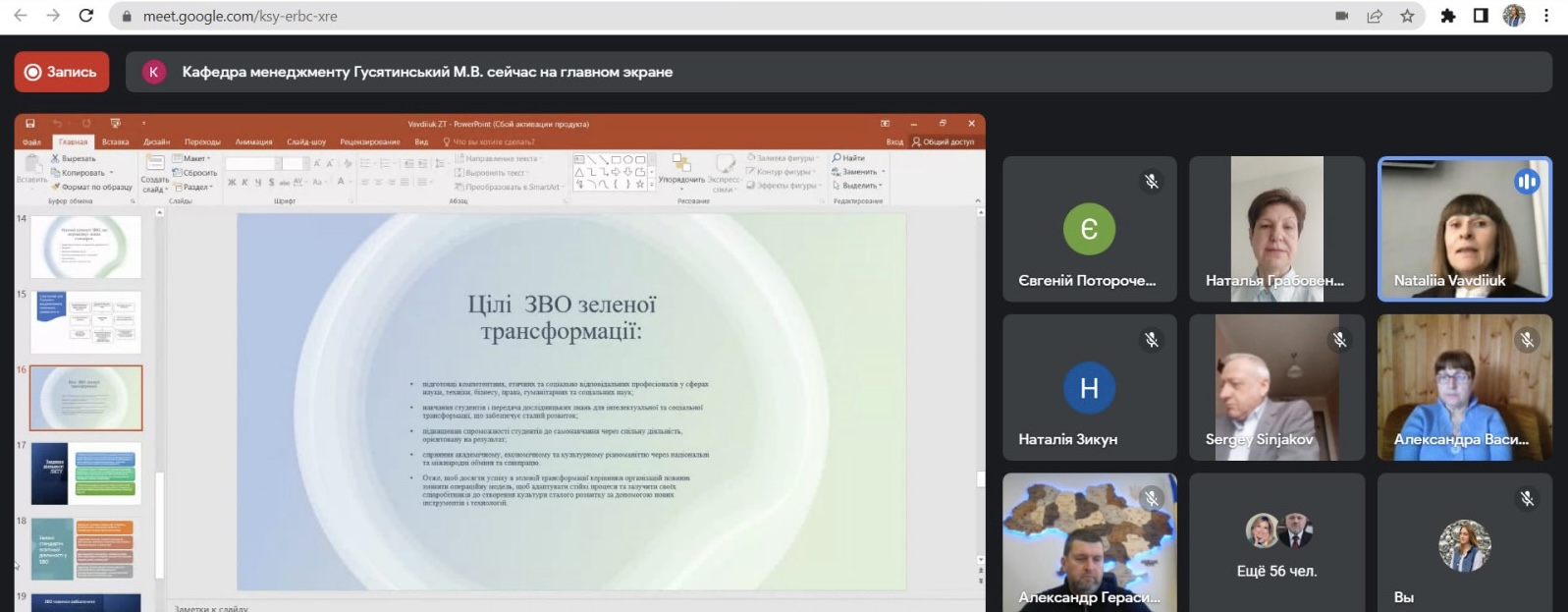
Task: Expand the shapes gallery more arrow
Action: [x=651, y=185]
